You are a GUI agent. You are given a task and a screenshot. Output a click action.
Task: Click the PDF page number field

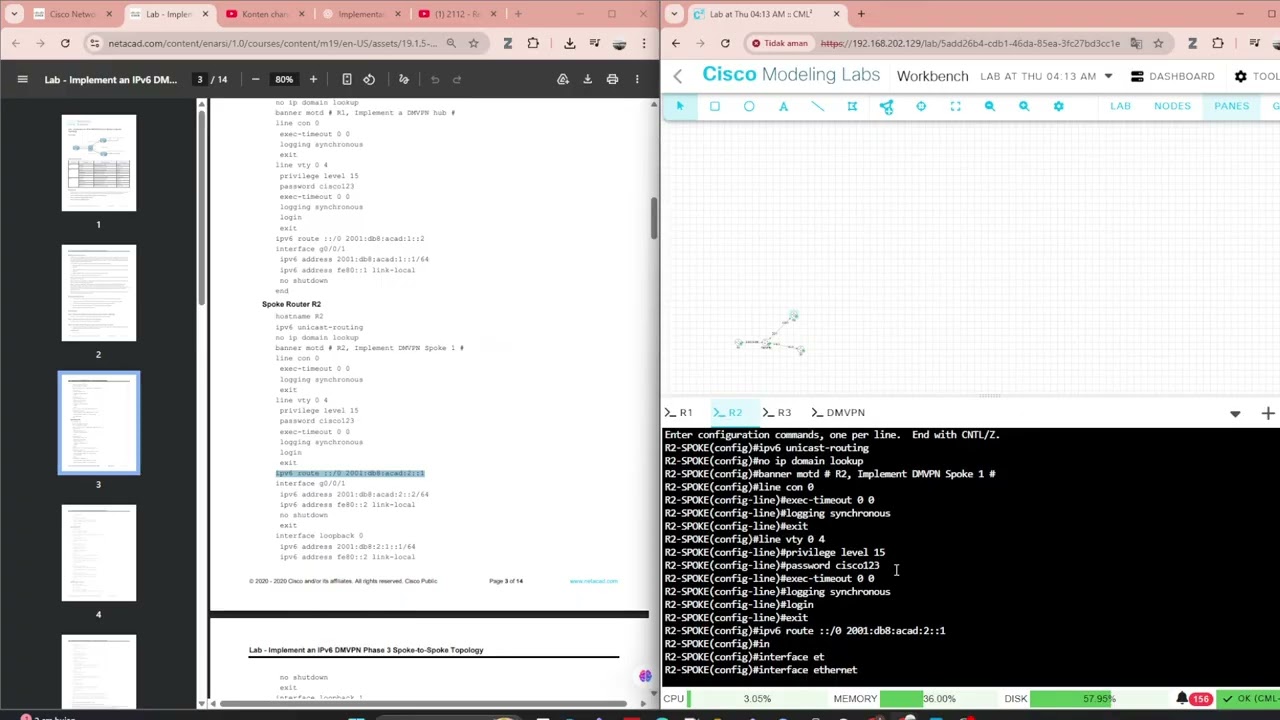point(200,79)
